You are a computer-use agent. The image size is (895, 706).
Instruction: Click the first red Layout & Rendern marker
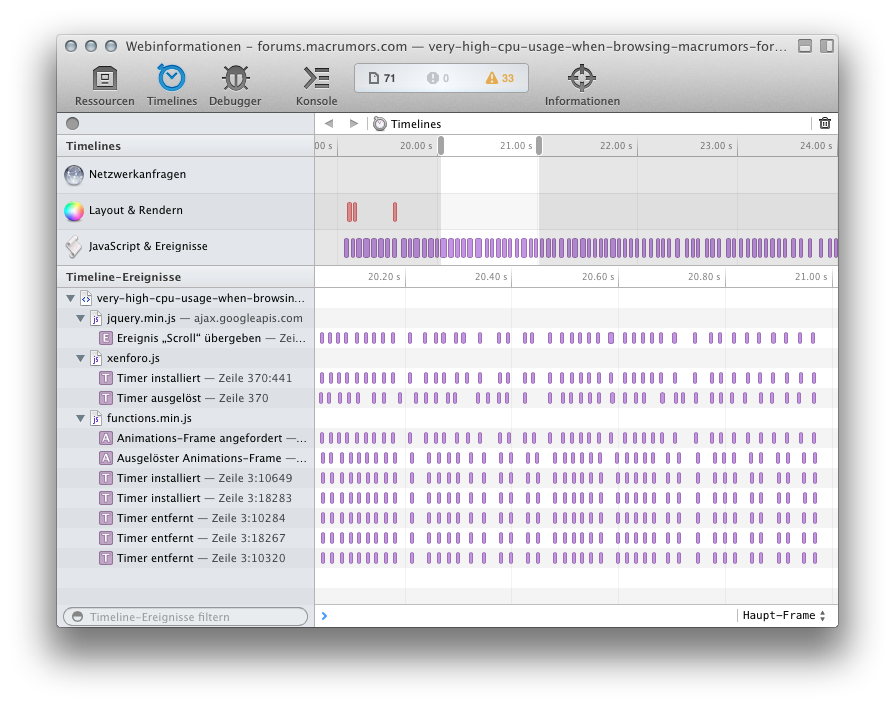[x=349, y=212]
